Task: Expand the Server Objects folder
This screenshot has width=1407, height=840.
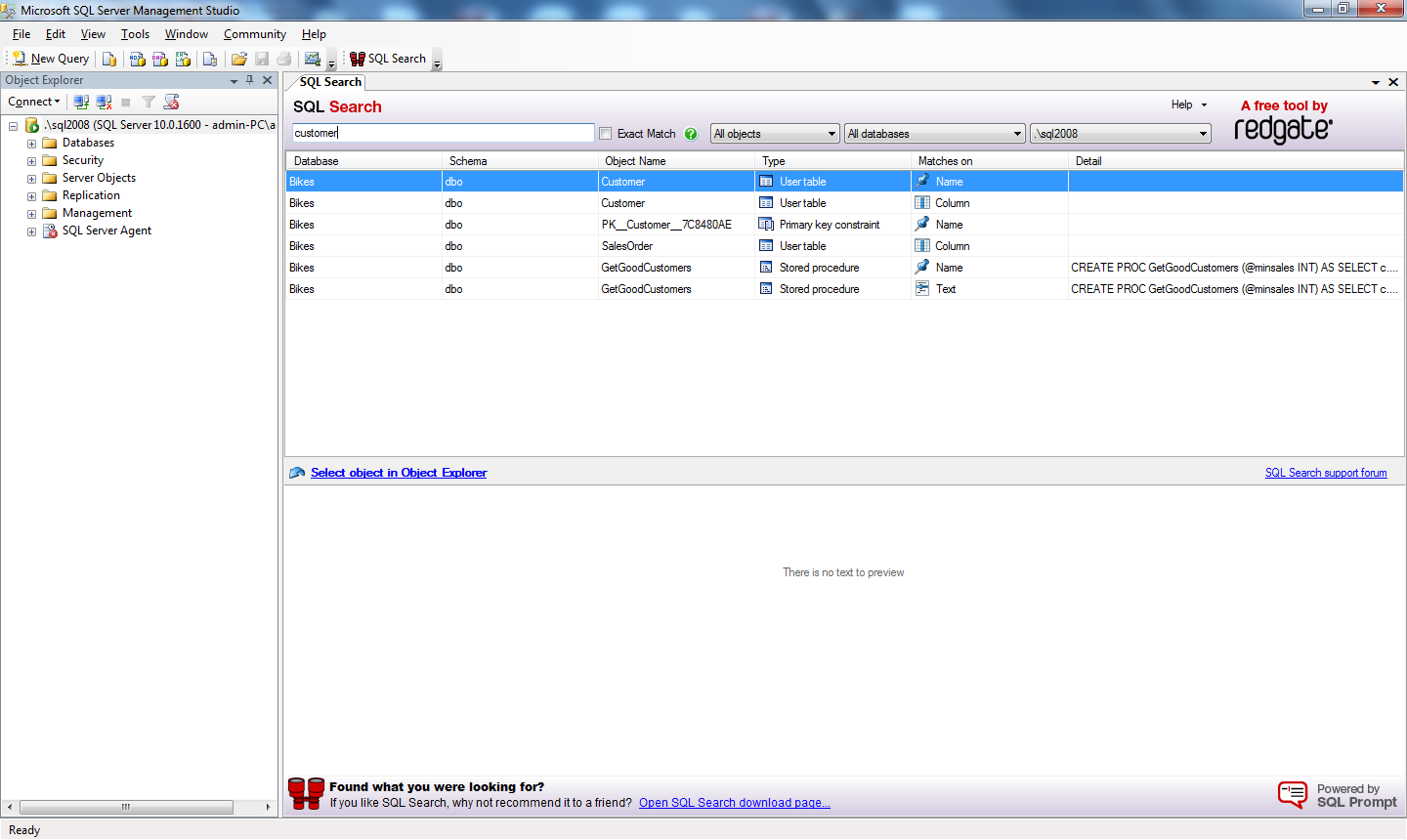Action: tap(31, 179)
